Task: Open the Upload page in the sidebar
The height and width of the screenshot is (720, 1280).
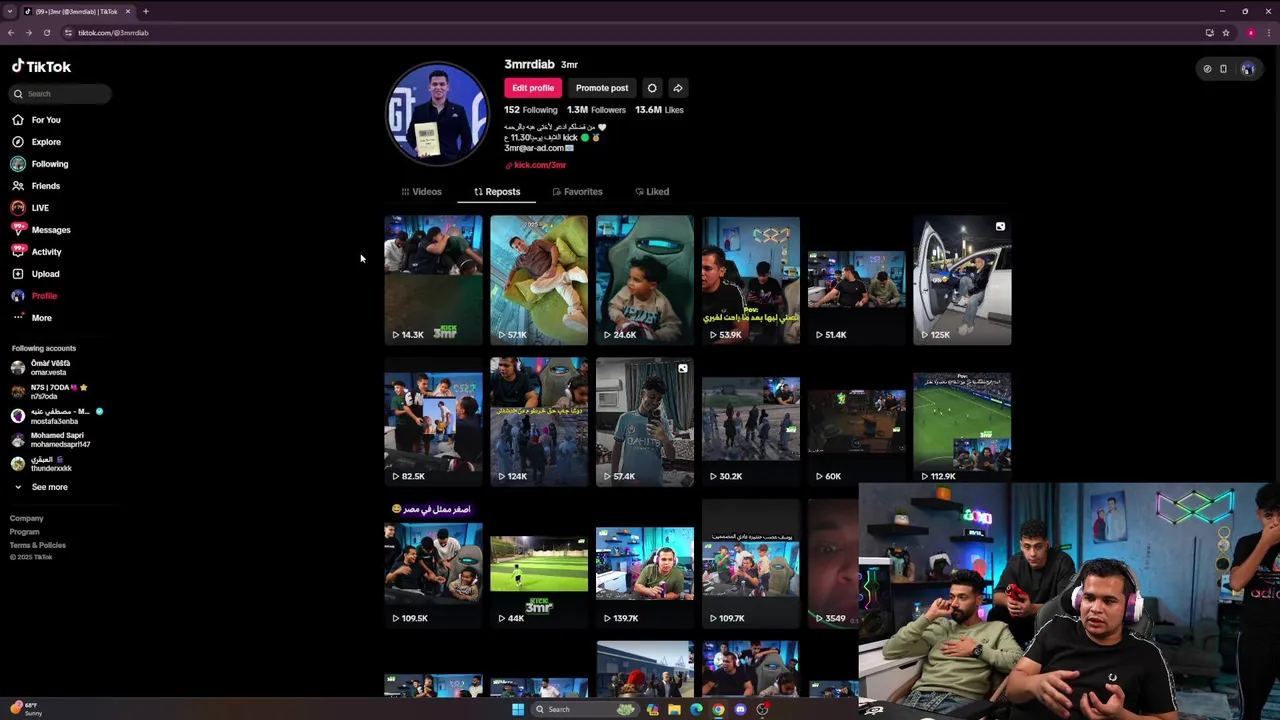Action: pyautogui.click(x=35, y=274)
